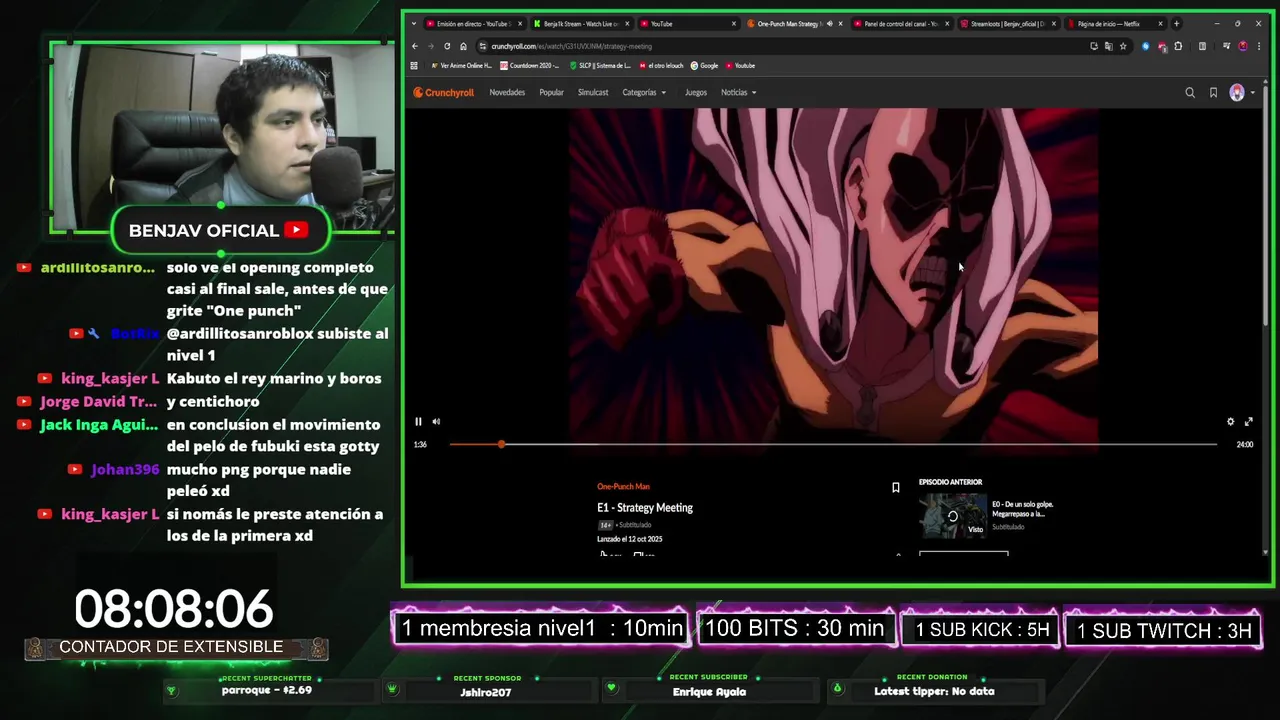
Task: Switch to Emisión en directo YouTube tab
Action: [x=474, y=24]
